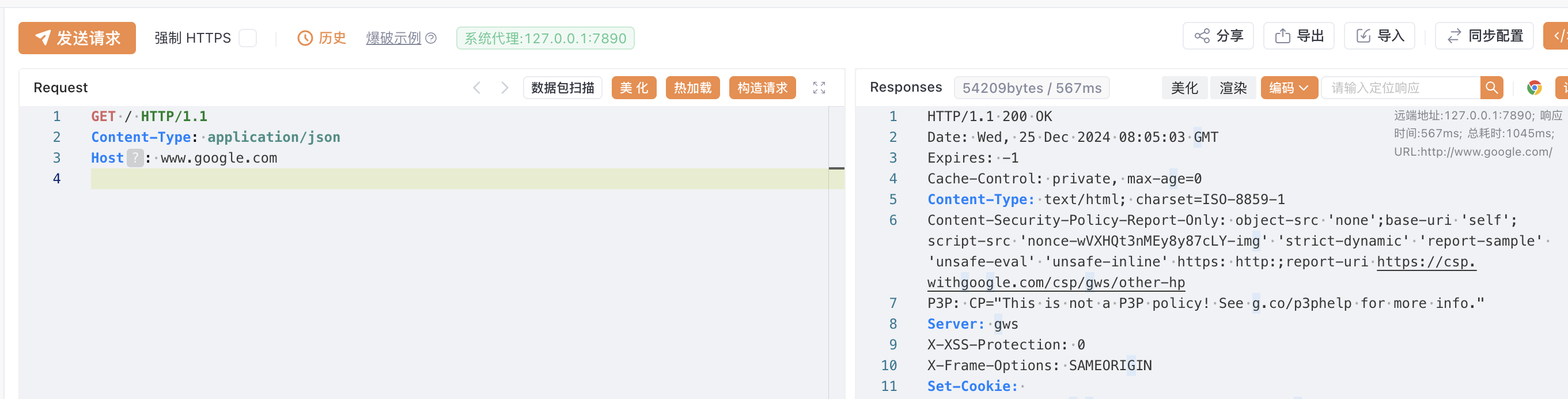Enable the 强制 HTTPS checkbox
Screen dimensions: 1568x399
click(x=247, y=38)
